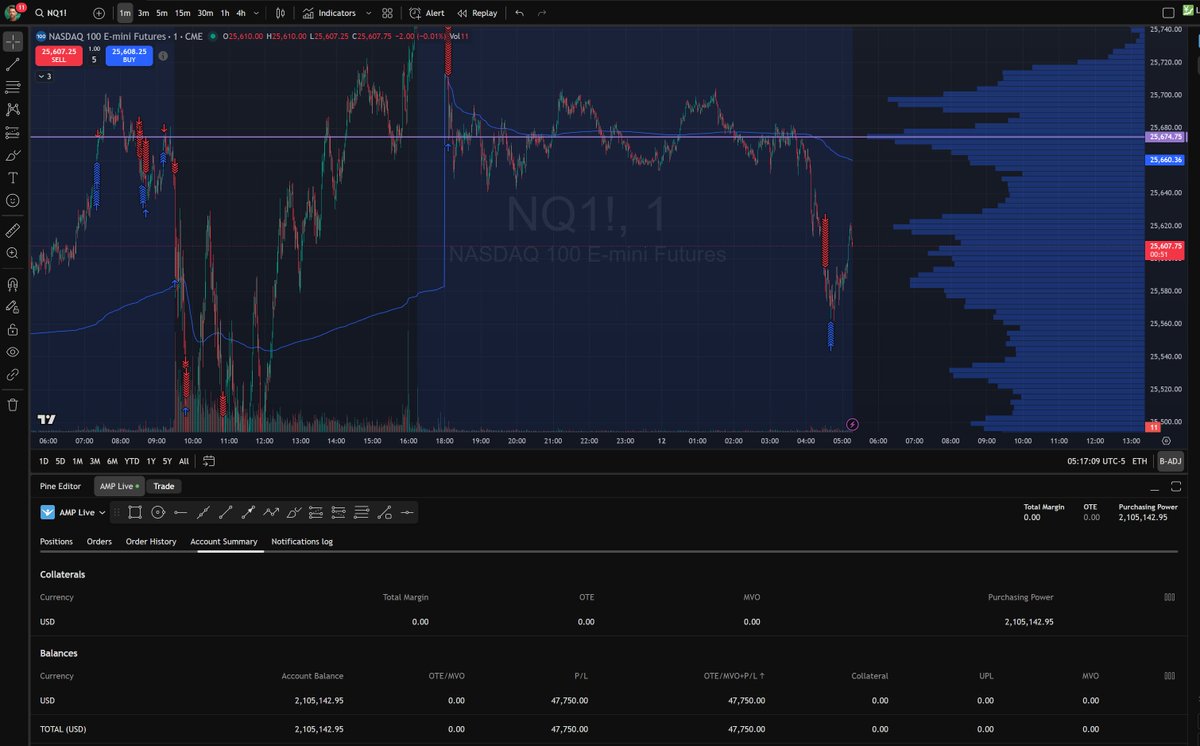Image resolution: width=1200 pixels, height=746 pixels.
Task: Select the purple 25,674.75 price line label
Action: [1166, 137]
